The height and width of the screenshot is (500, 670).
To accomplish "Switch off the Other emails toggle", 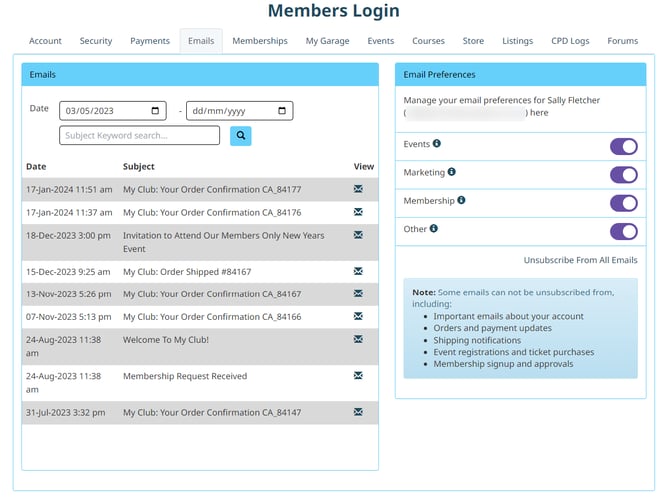I will click(623, 231).
